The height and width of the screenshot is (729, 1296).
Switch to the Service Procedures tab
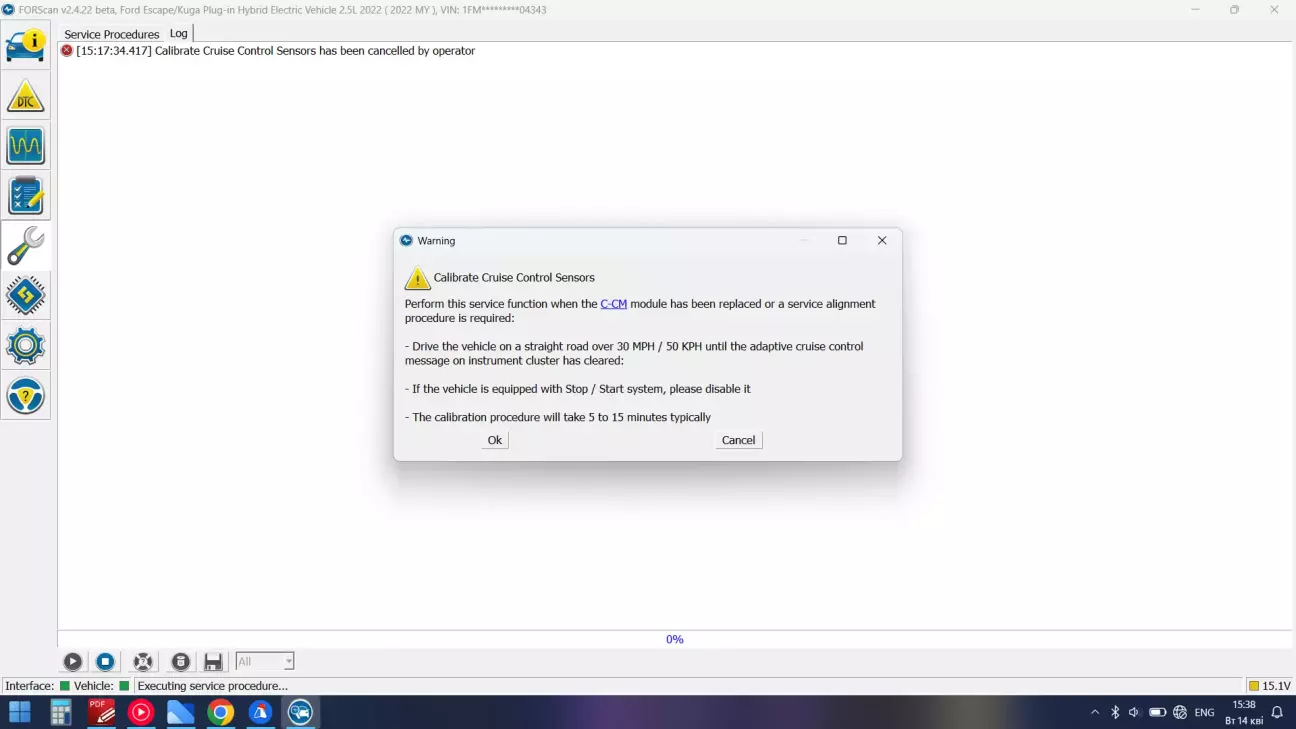111,34
